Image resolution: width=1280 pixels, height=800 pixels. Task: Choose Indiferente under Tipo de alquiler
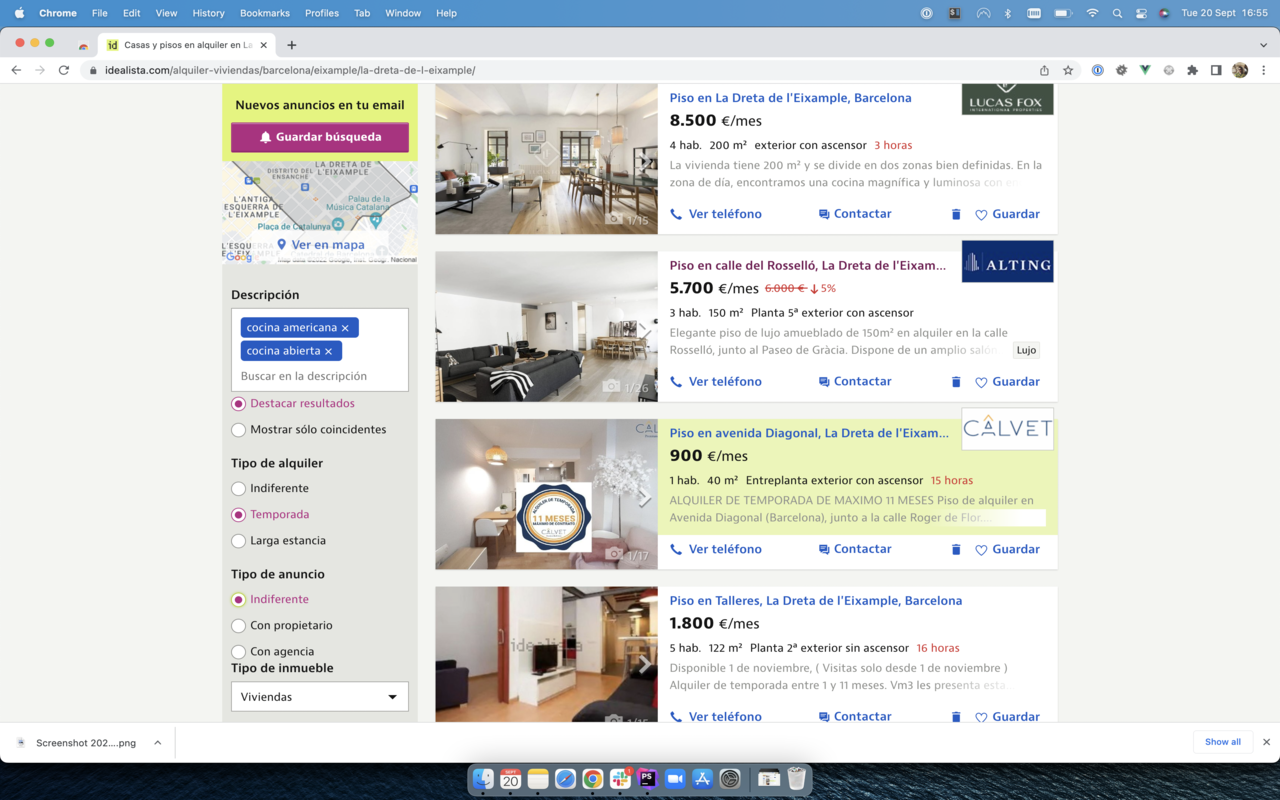[x=238, y=489]
